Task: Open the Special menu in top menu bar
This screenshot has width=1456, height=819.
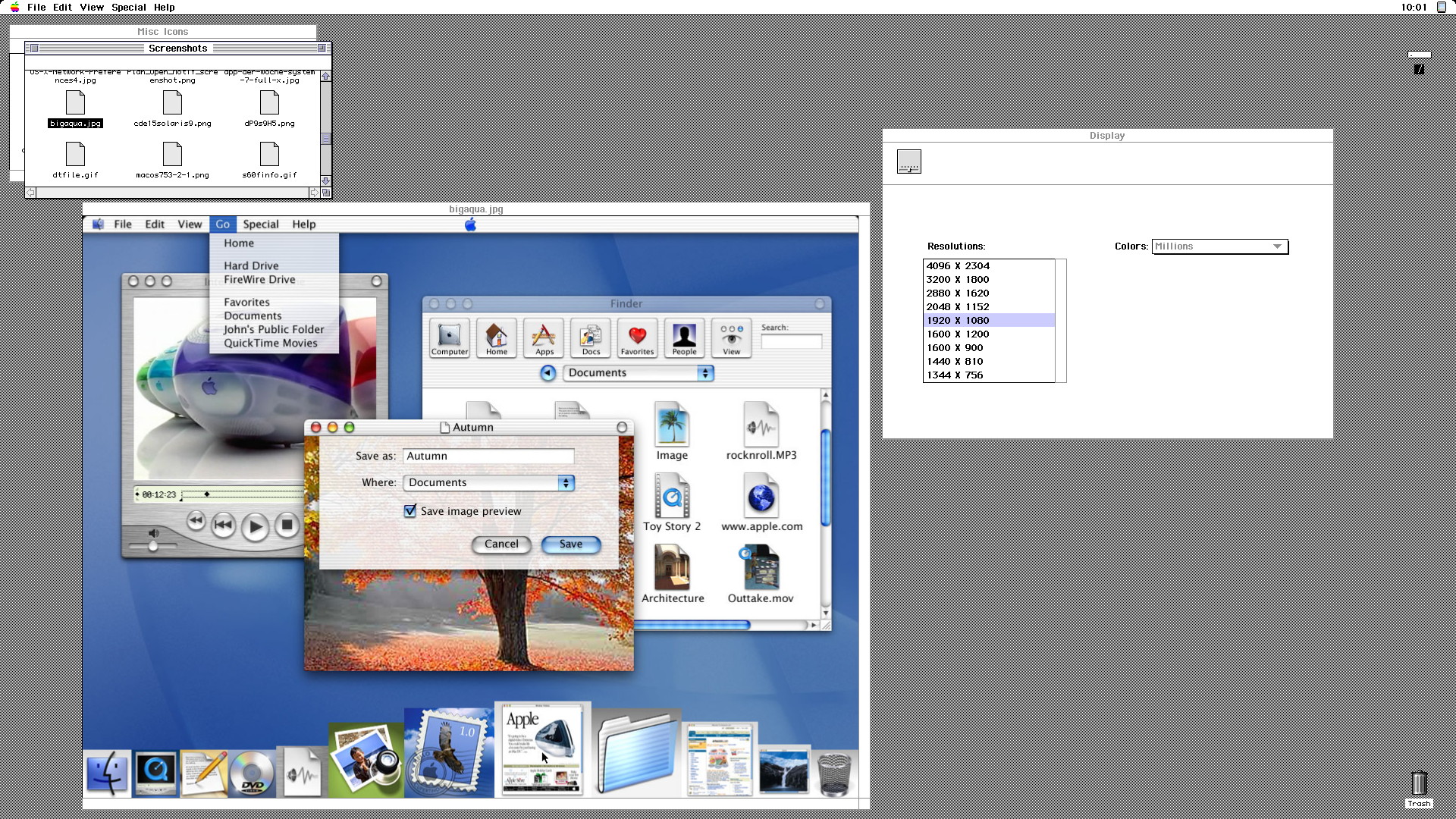Action: pyautogui.click(x=129, y=8)
